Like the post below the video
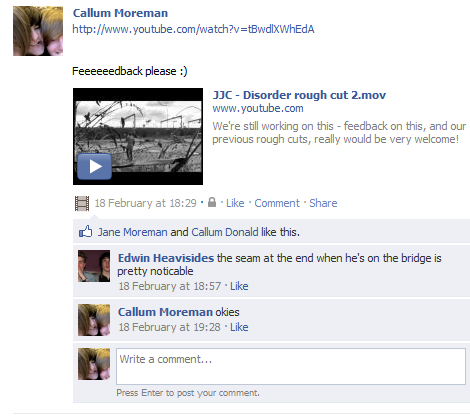 coord(235,203)
